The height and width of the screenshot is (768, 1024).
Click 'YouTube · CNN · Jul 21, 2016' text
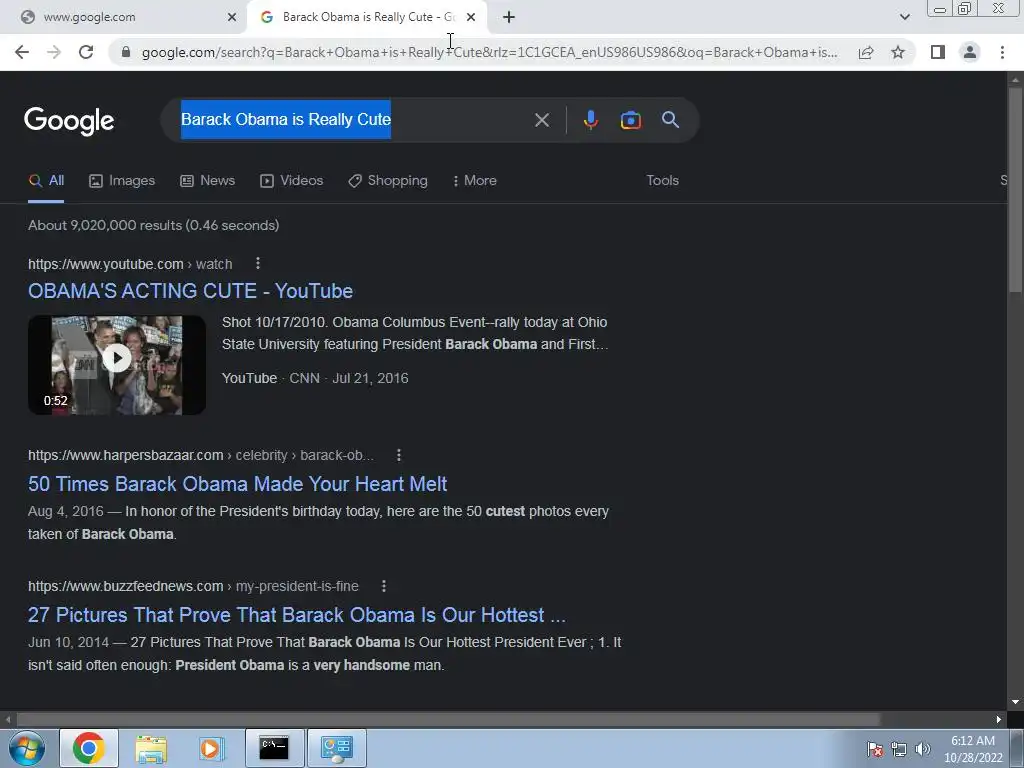(315, 379)
